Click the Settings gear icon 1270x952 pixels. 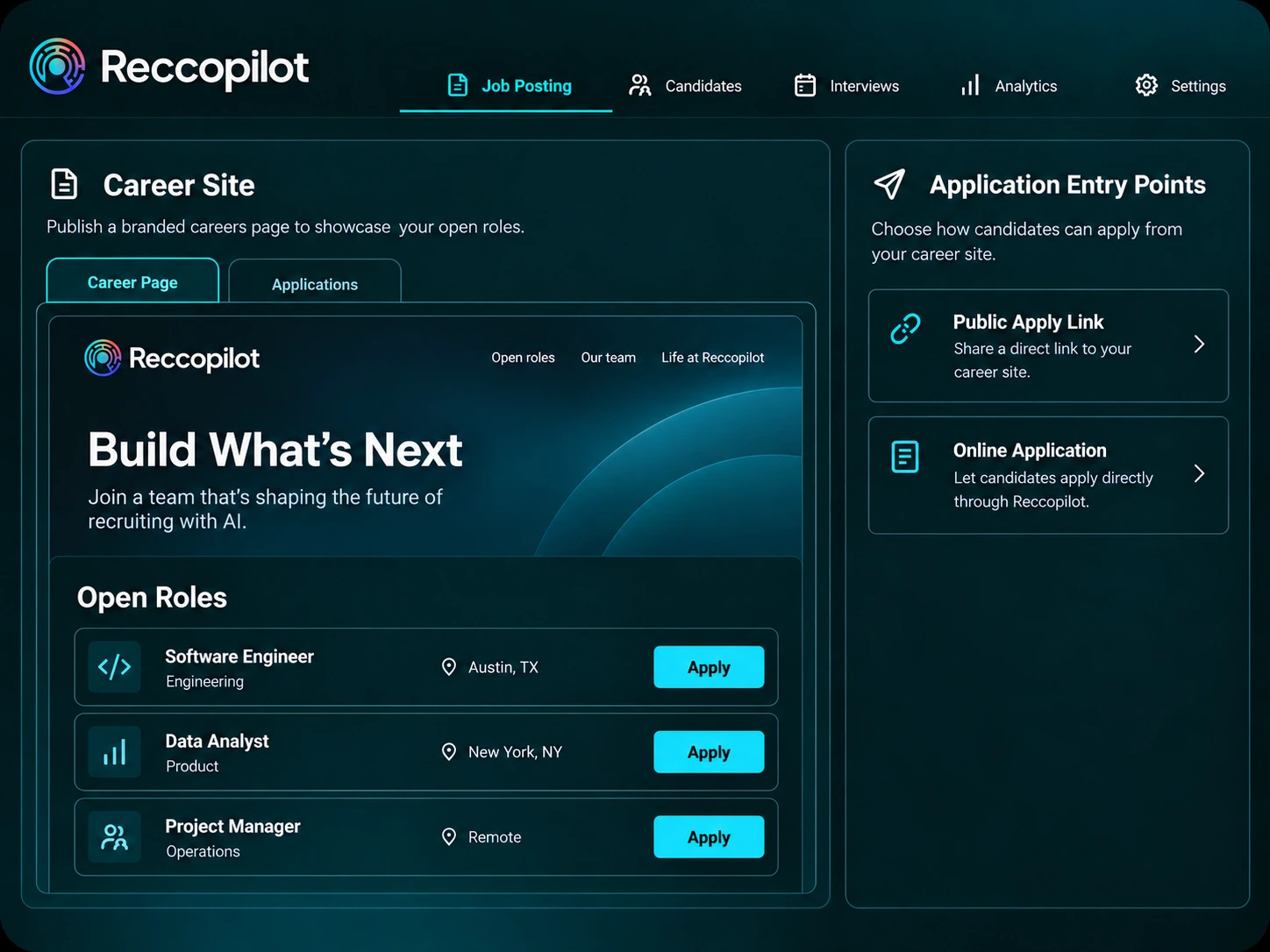coord(1146,85)
